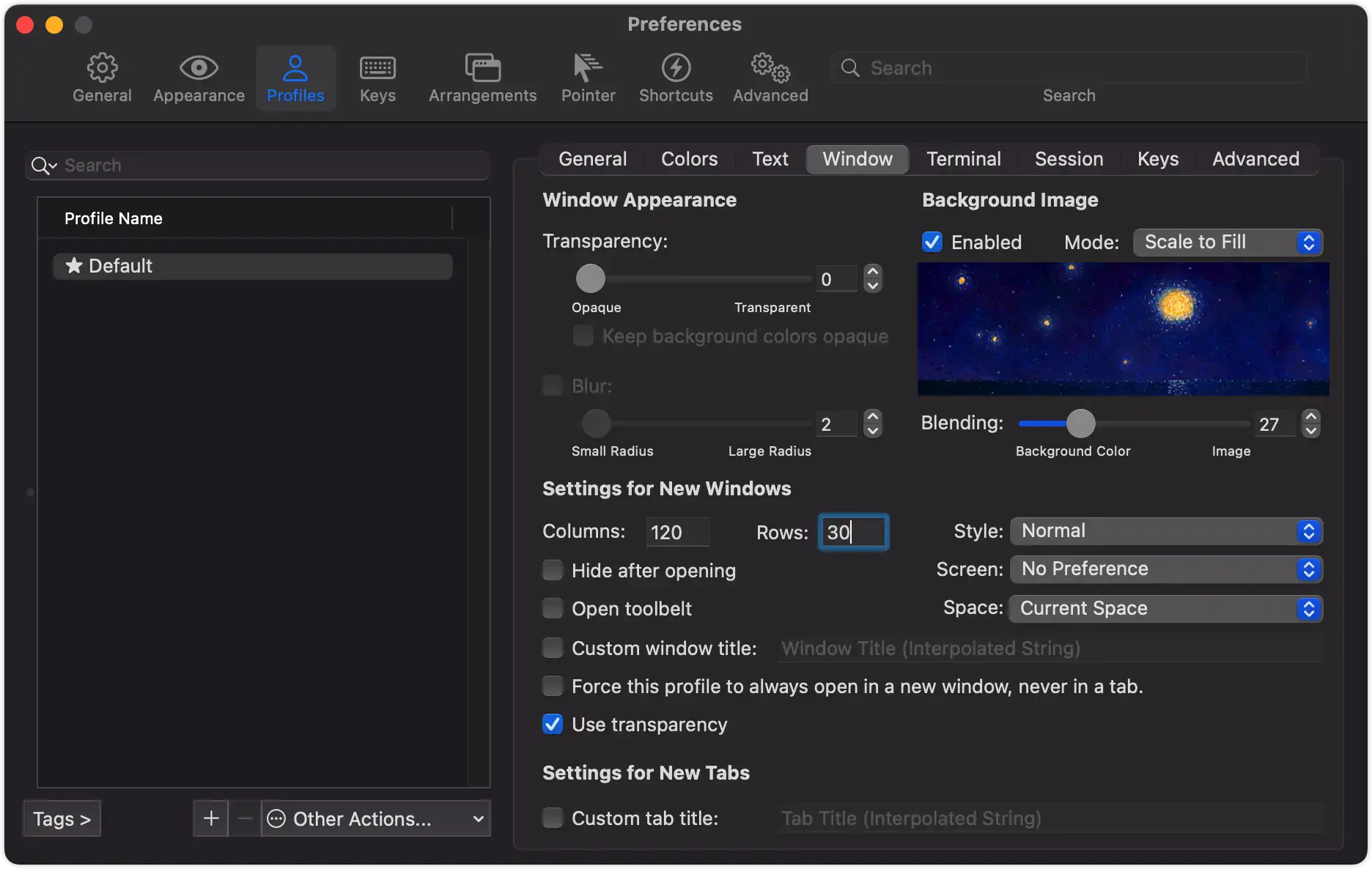Screen dimensions: 1372x869
Task: Enable Open toolbelt option
Action: [553, 608]
